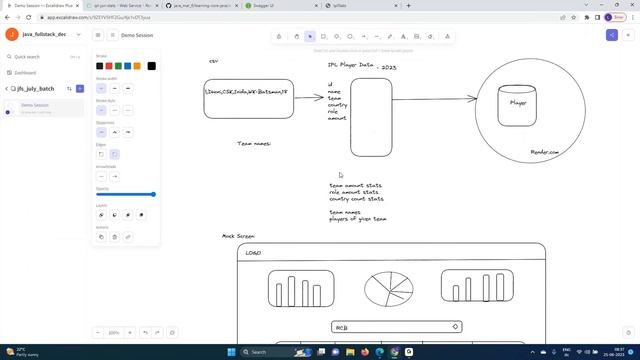Select the Hand pan tool
640x360 pixels.
(x=297, y=37)
